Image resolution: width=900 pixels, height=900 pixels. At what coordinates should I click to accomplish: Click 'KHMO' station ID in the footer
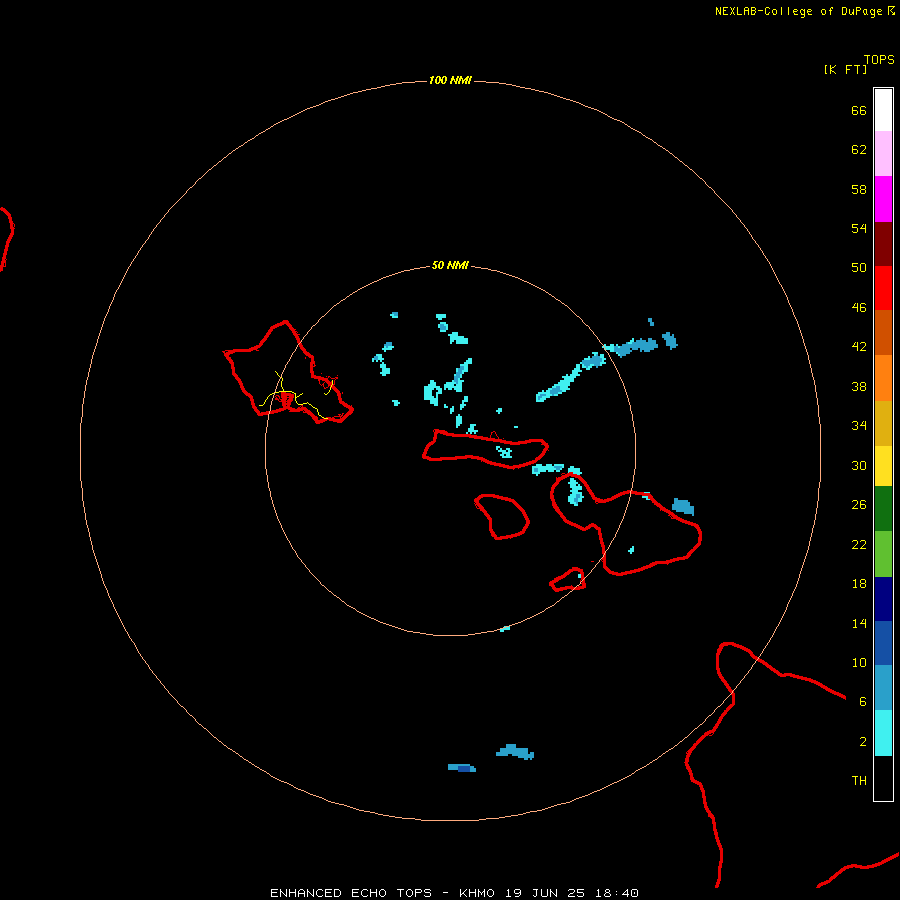476,893
